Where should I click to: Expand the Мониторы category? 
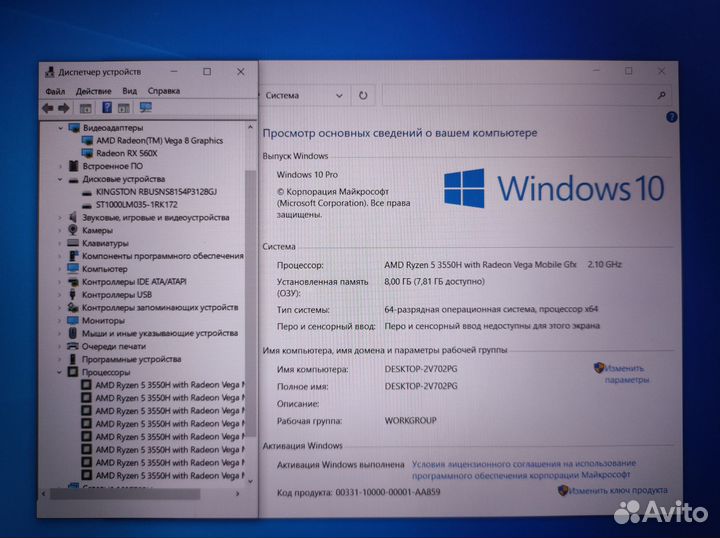59,320
